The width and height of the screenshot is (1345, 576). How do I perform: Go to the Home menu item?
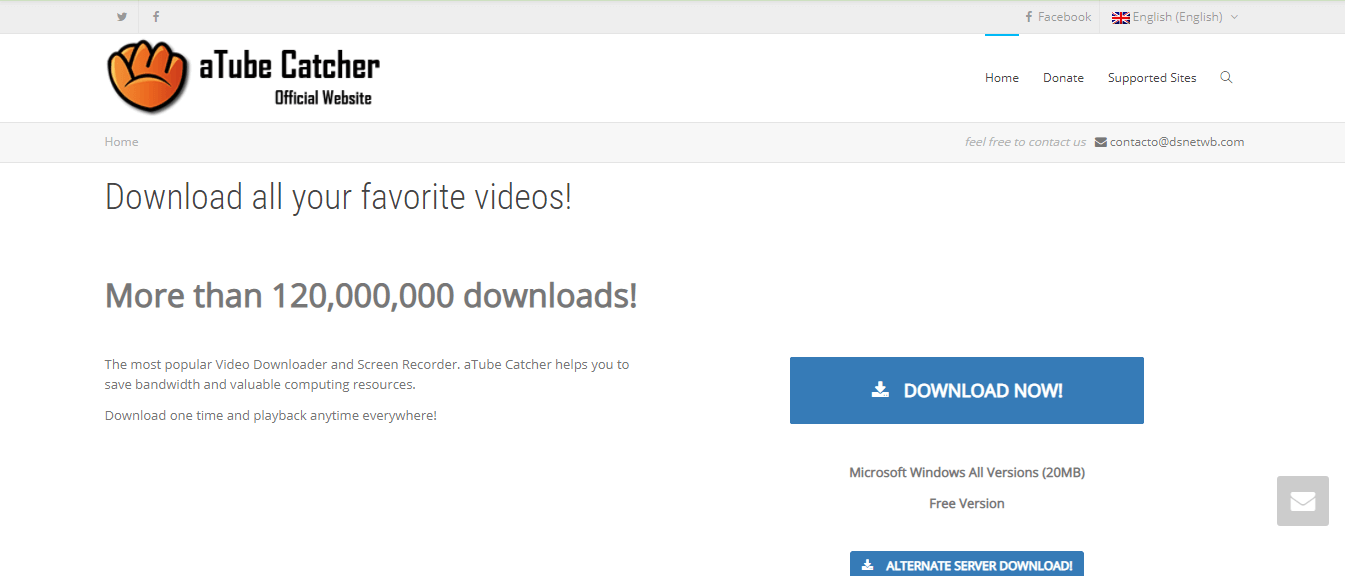click(1002, 78)
